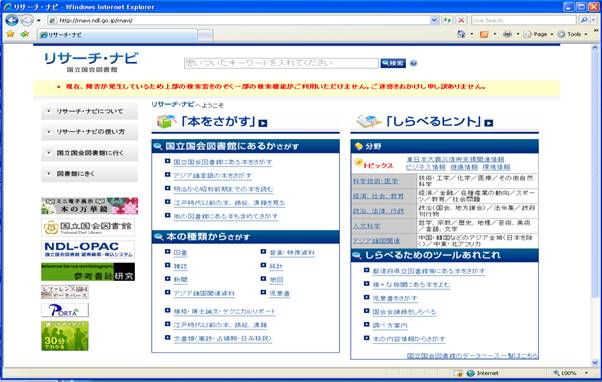Click the Live Search input box
602x382 pixels.
pos(524,20)
